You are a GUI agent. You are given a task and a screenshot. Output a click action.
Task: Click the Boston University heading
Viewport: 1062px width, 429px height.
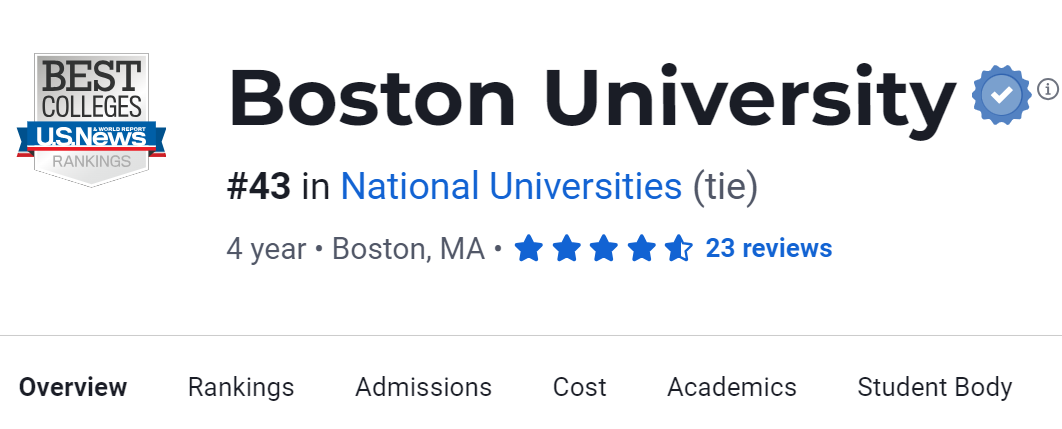[592, 98]
